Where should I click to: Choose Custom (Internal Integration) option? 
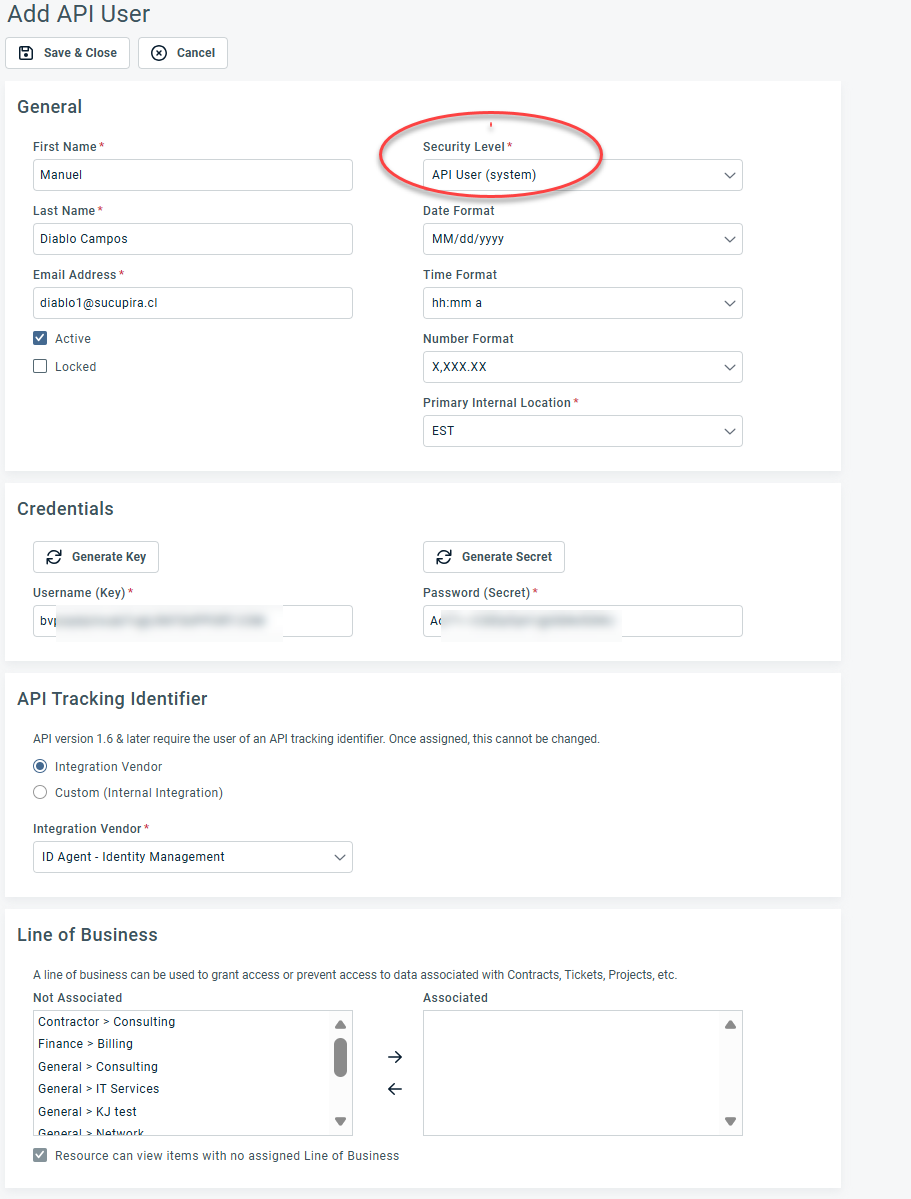point(38,790)
